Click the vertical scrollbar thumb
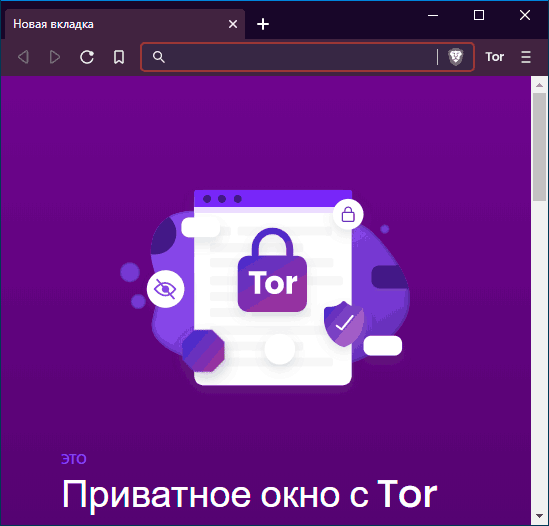This screenshot has width=549, height=526. (x=540, y=147)
